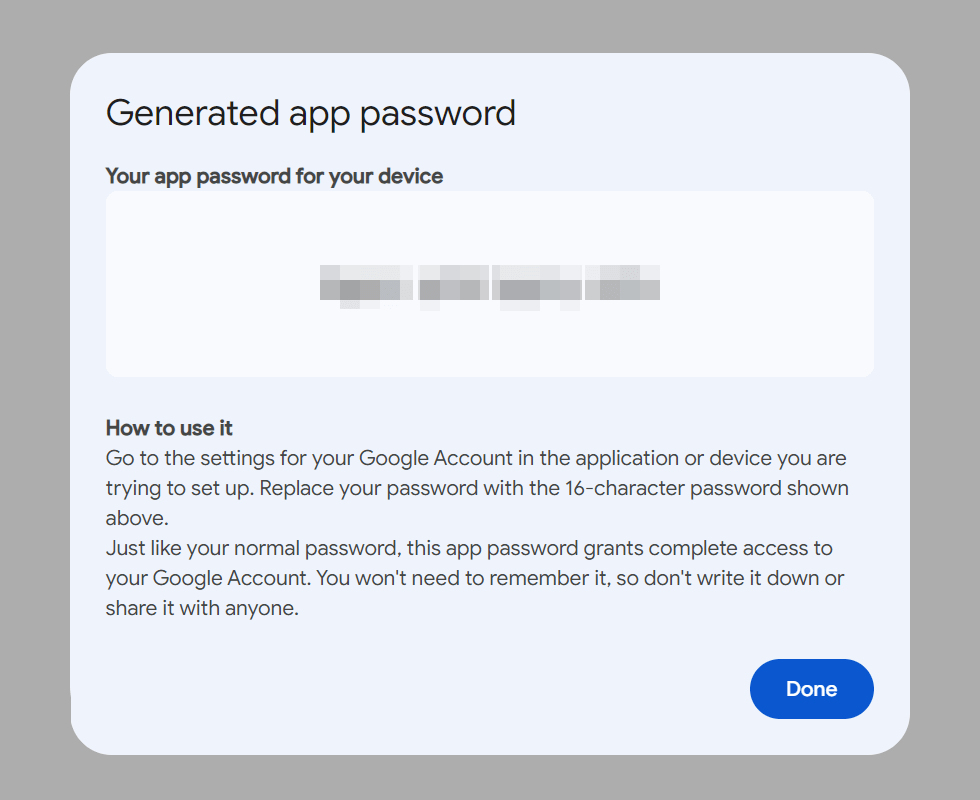Click the 'How to use it' heading
Viewport: 980px width, 800px height.
pyautogui.click(x=169, y=428)
